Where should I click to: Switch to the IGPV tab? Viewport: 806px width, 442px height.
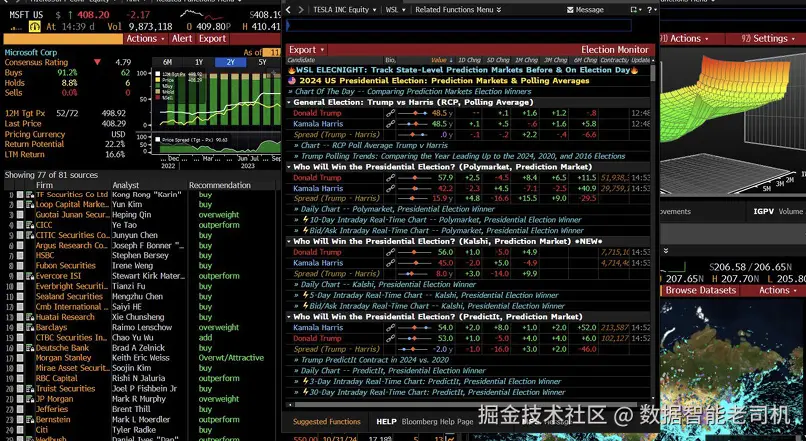pyautogui.click(x=763, y=211)
